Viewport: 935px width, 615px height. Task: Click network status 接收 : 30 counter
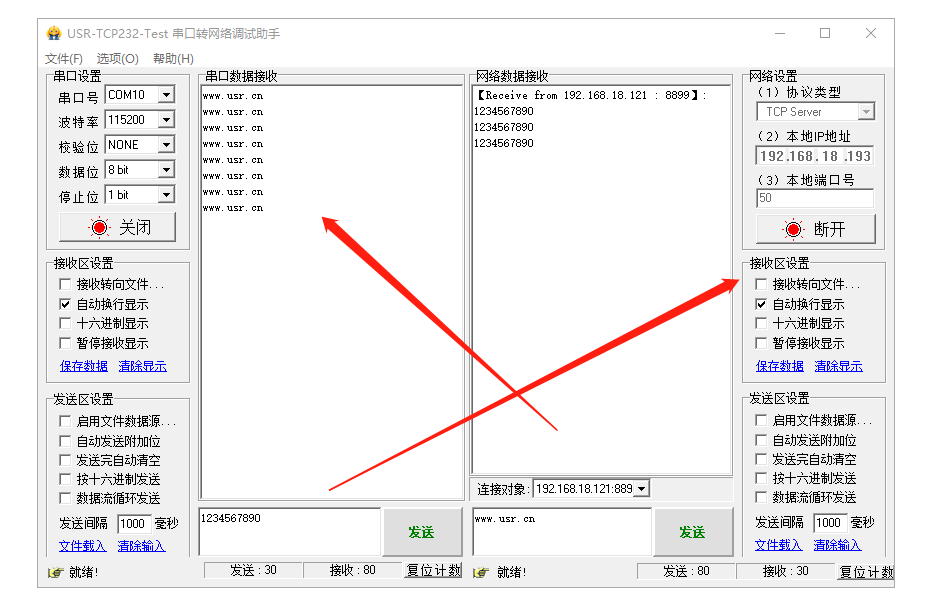[786, 571]
